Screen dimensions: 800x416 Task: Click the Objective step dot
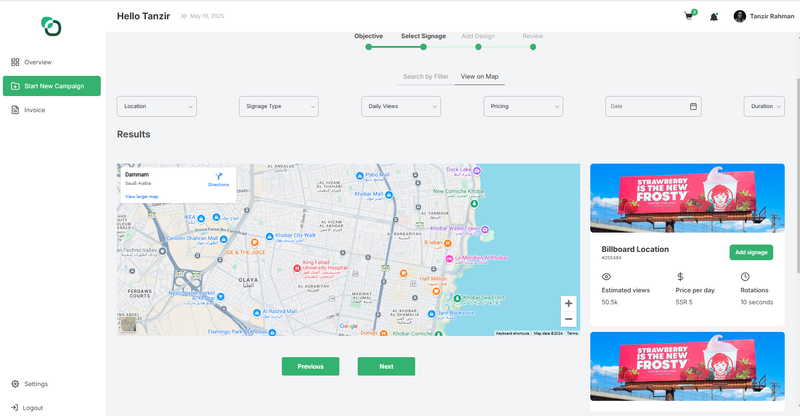(368, 47)
